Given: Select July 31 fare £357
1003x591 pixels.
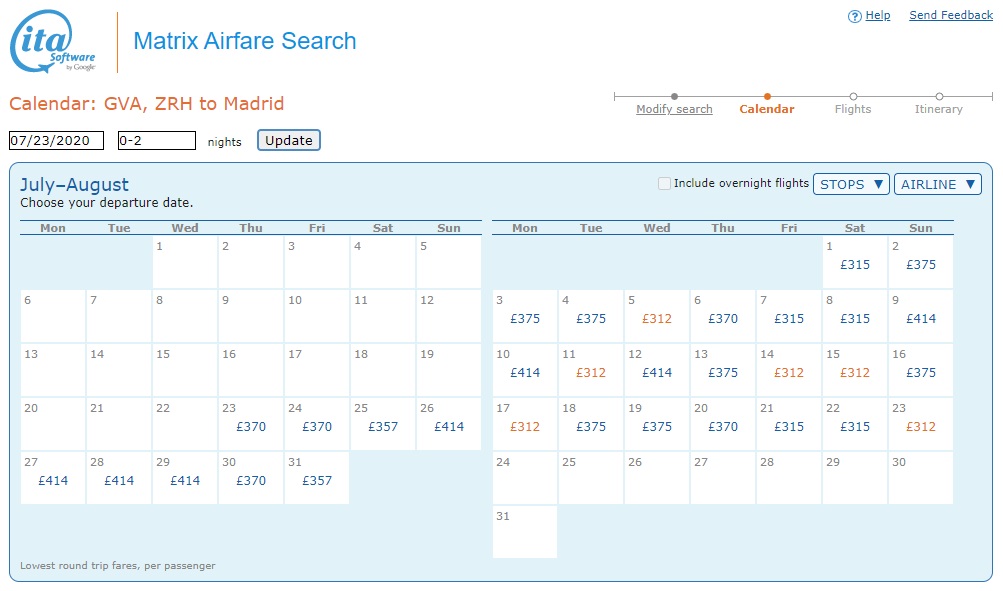Looking at the screenshot, I should tap(317, 480).
